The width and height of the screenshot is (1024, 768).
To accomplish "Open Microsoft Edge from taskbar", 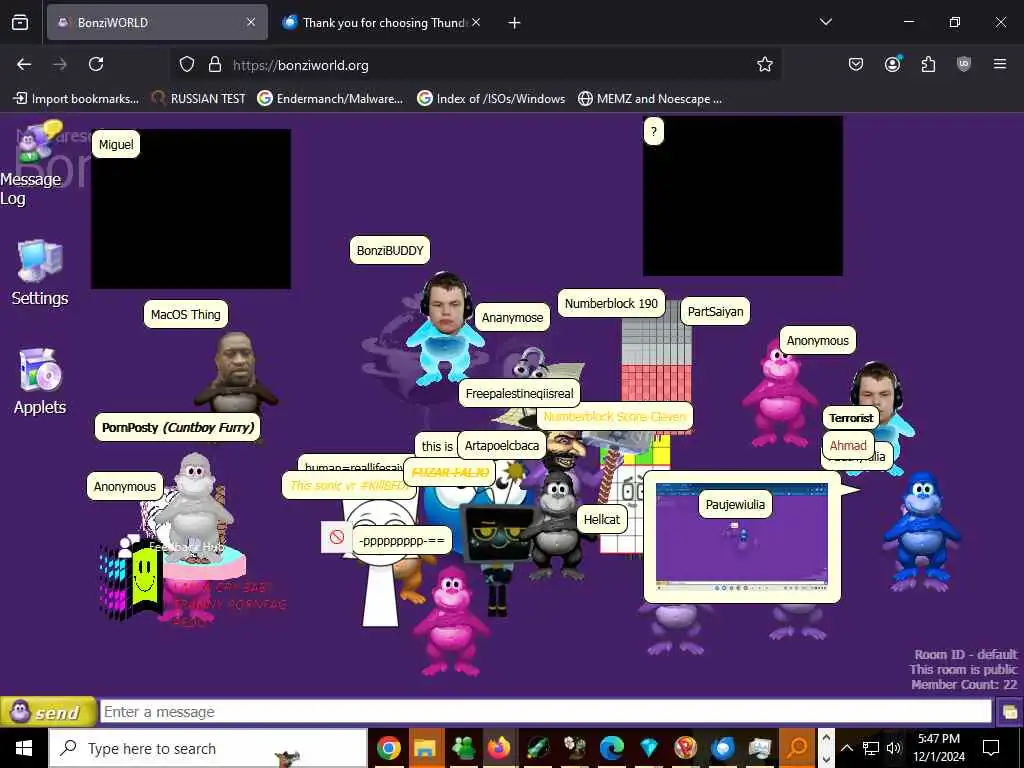I will (x=612, y=748).
